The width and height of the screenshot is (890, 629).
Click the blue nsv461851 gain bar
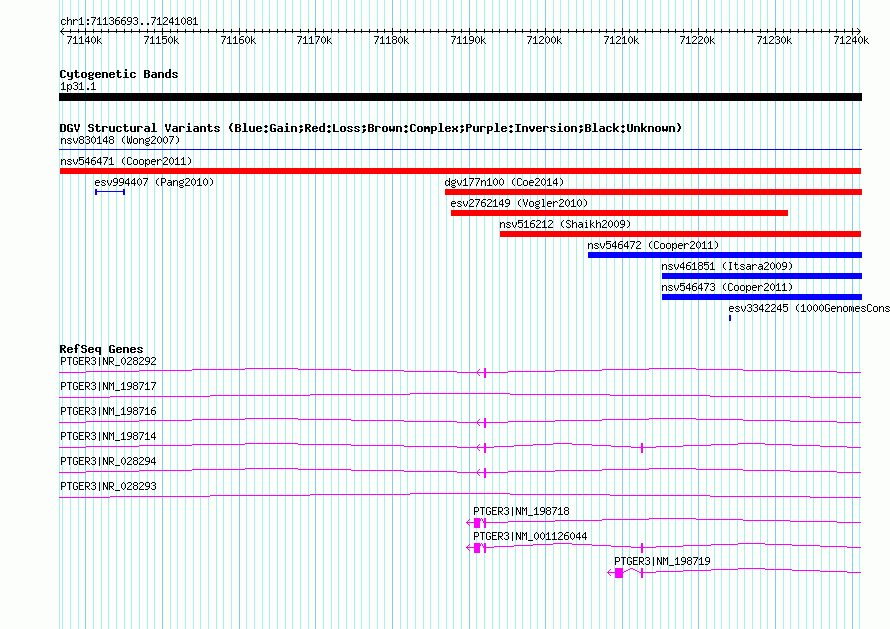click(x=762, y=276)
